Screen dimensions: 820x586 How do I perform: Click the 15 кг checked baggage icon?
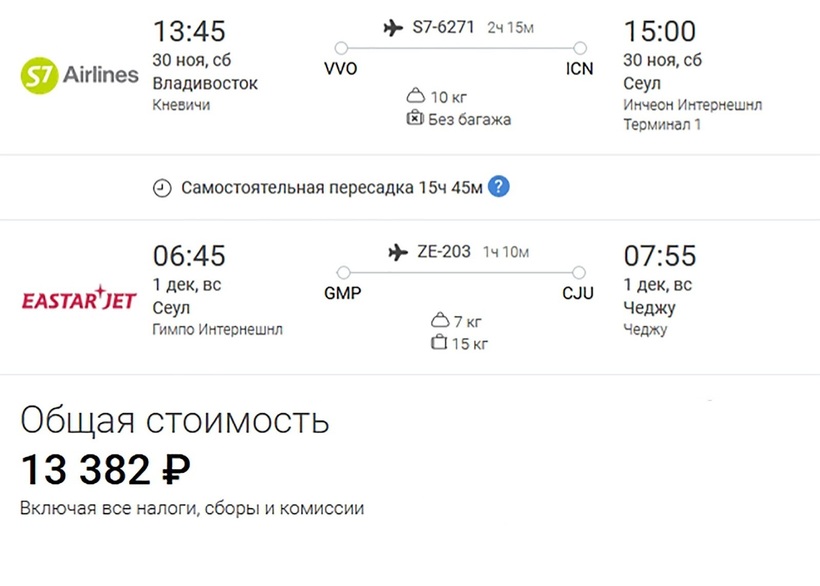coord(438,343)
